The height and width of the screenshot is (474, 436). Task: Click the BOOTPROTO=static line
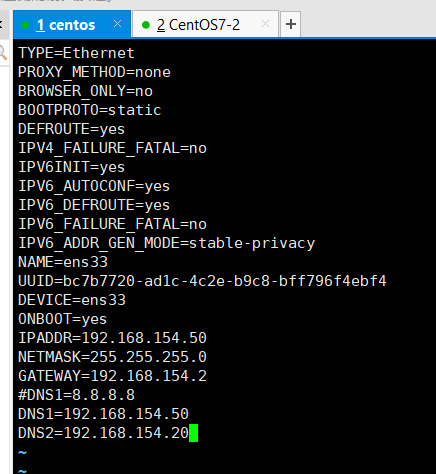90,110
